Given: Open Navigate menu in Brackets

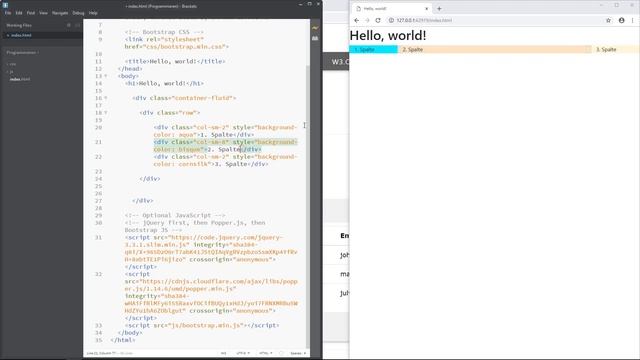Looking at the screenshot, I should [60, 13].
